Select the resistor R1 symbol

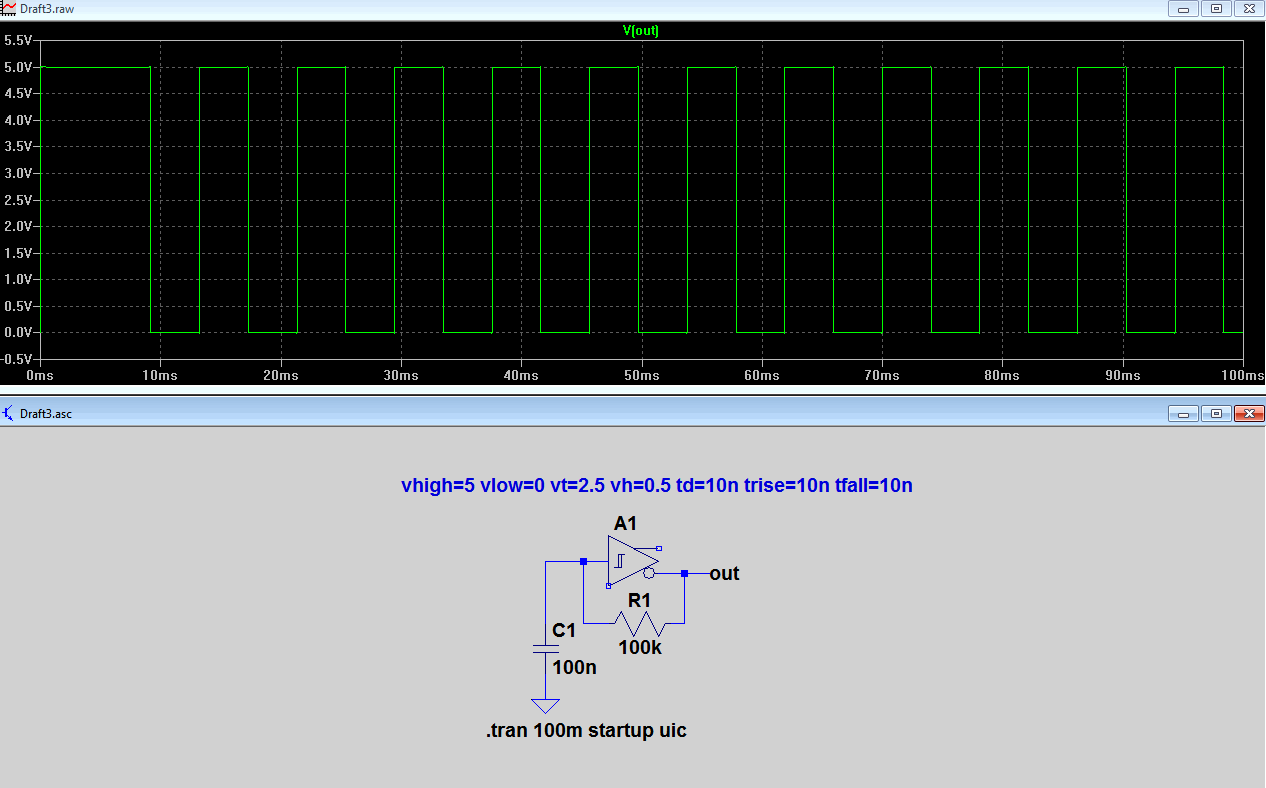click(640, 623)
